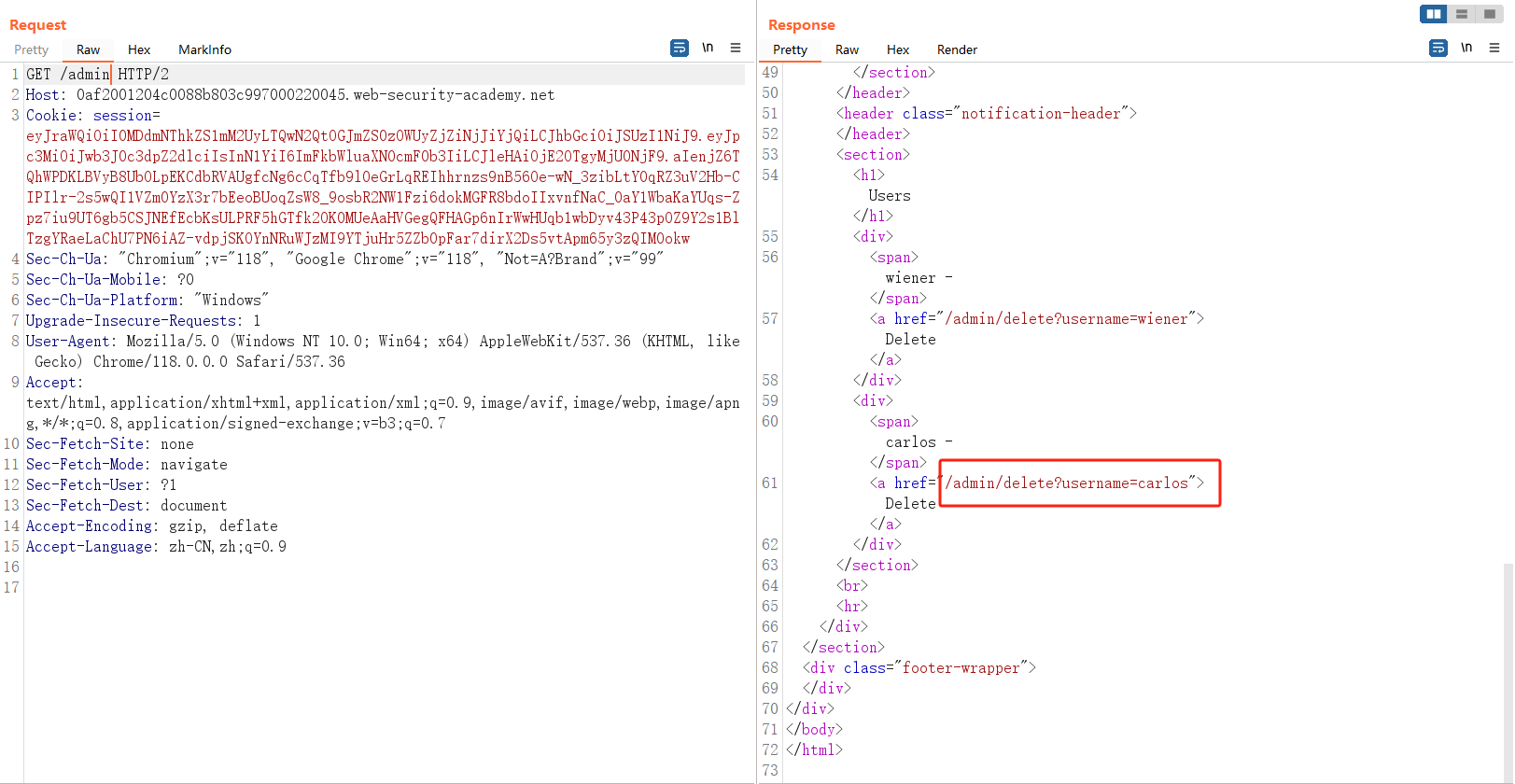This screenshot has width=1515, height=784.
Task: Switch Request view to Hex tab
Action: (x=139, y=49)
